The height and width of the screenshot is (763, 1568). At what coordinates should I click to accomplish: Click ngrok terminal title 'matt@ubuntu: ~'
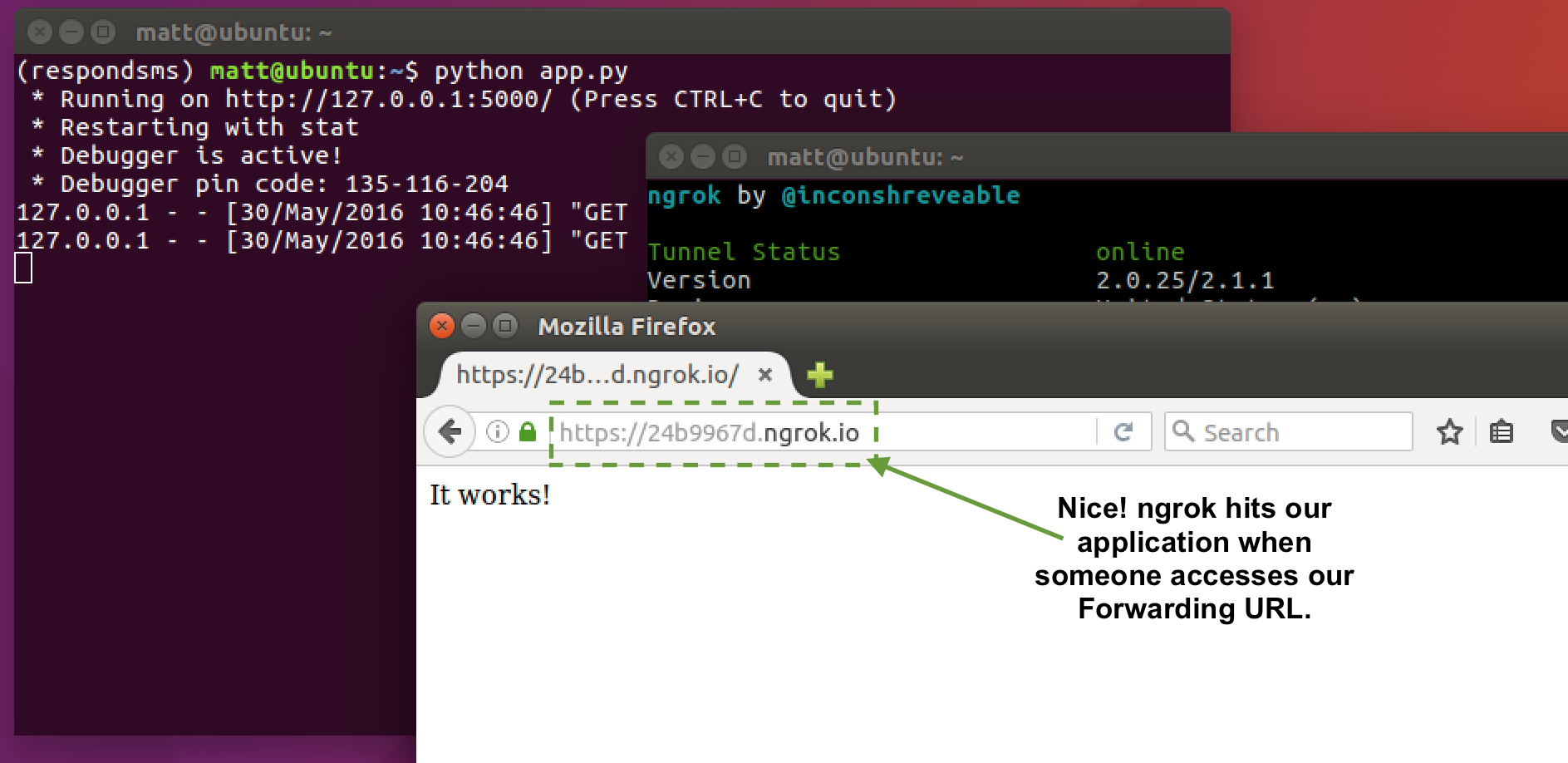865,157
